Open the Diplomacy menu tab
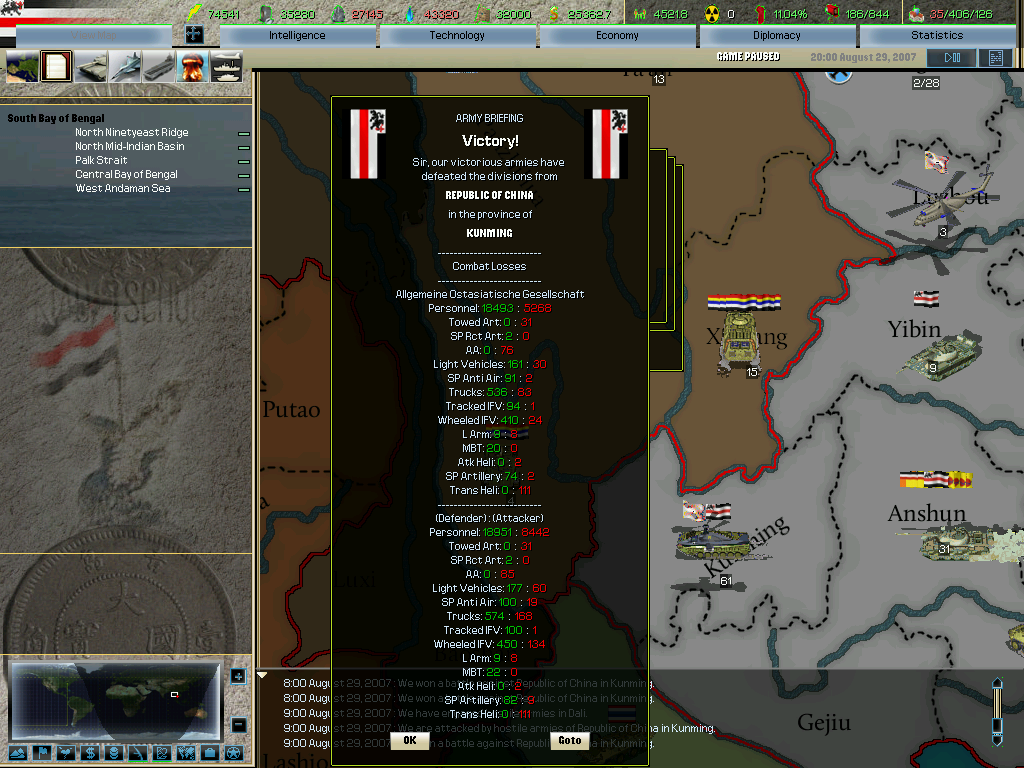Image resolution: width=1024 pixels, height=768 pixels. pos(777,36)
